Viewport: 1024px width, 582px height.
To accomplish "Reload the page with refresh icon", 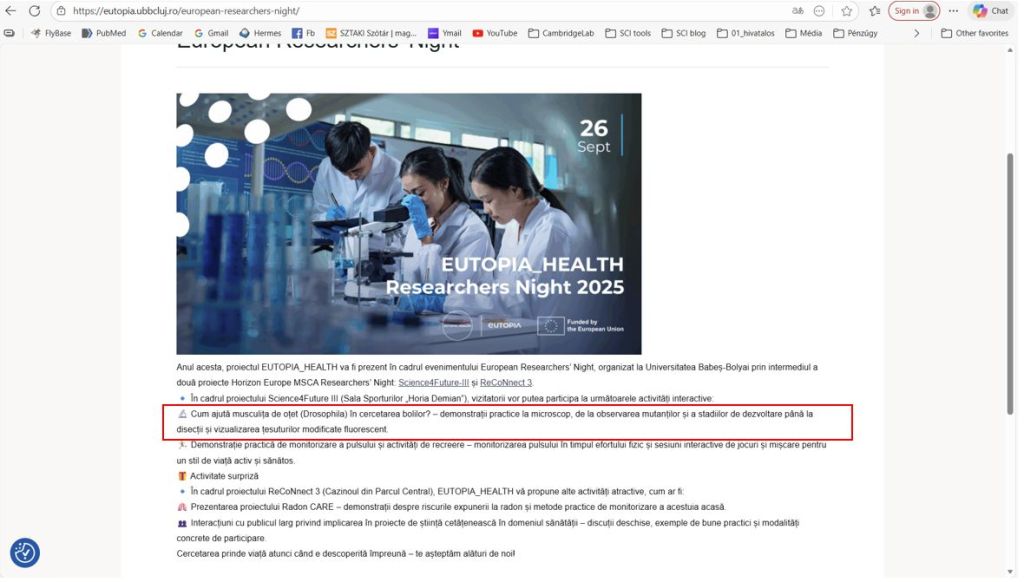I will point(34,11).
